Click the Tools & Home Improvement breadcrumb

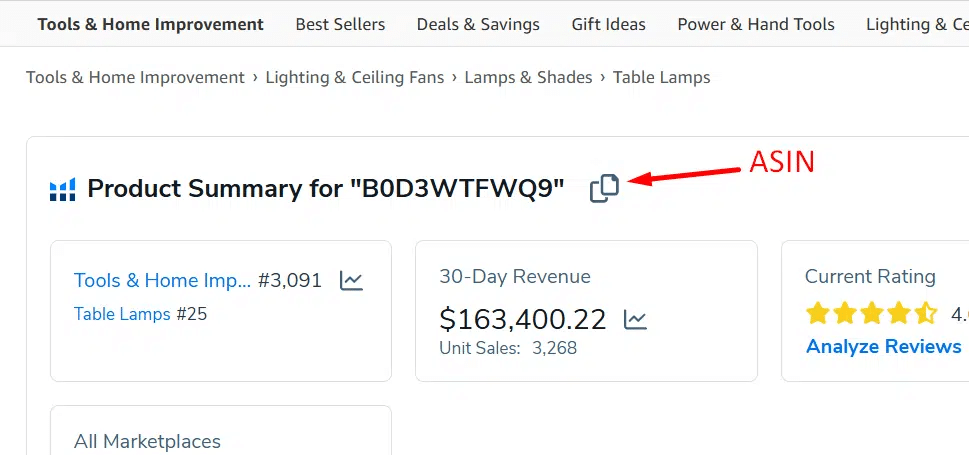pos(135,77)
